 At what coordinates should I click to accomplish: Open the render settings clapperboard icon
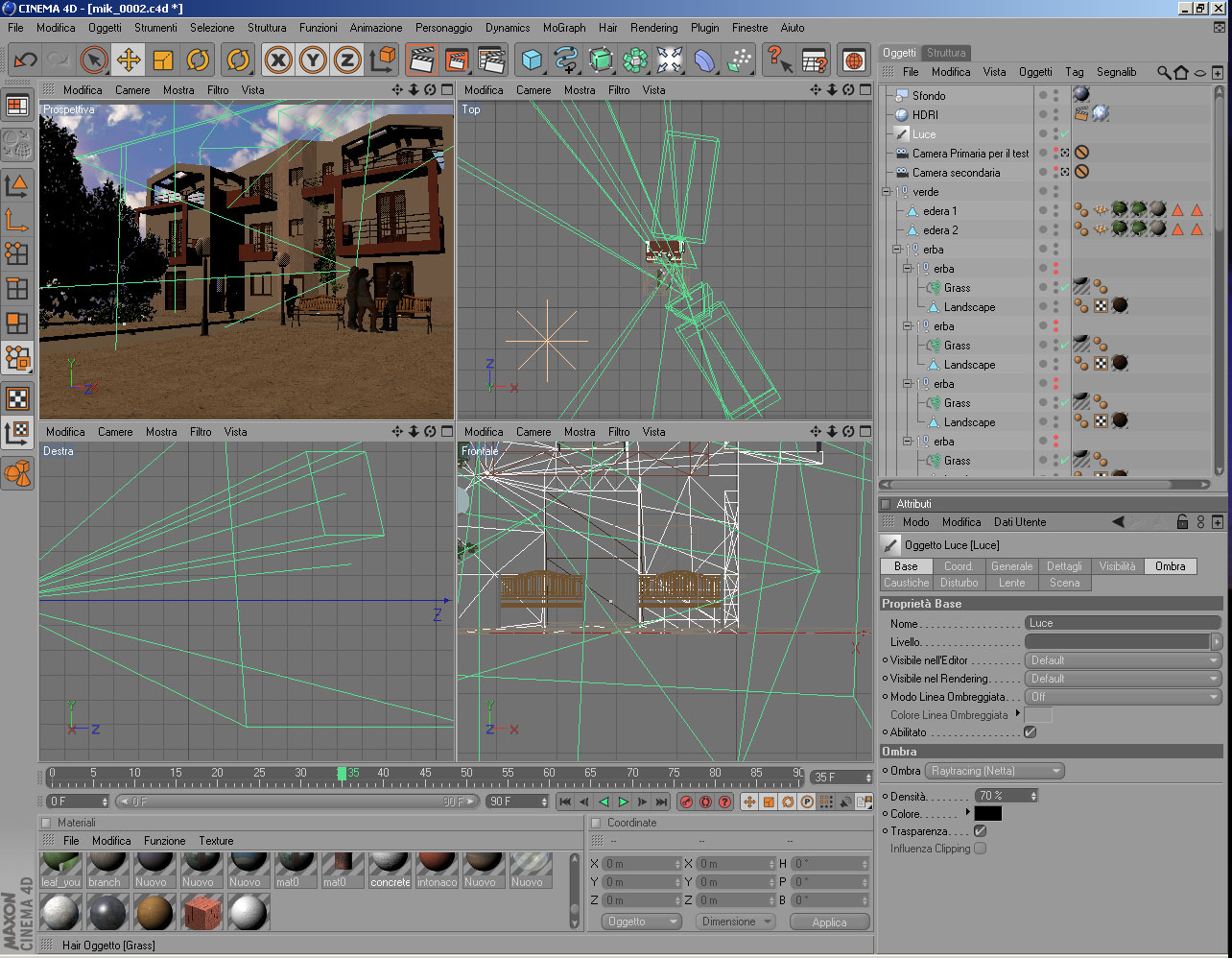(x=490, y=60)
